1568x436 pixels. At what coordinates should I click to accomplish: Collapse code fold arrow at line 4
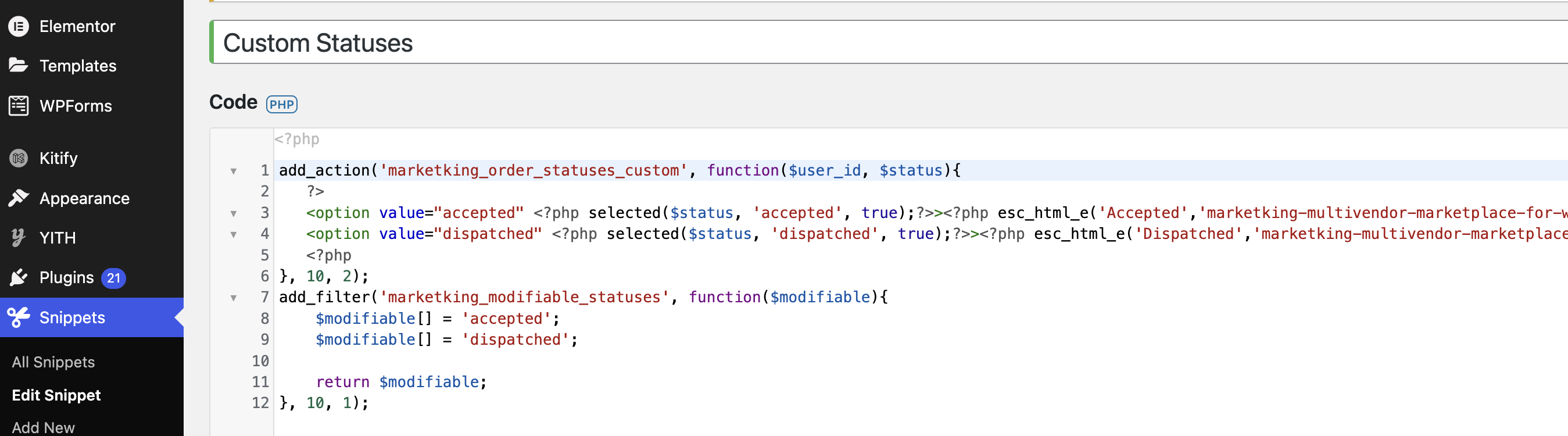point(234,234)
